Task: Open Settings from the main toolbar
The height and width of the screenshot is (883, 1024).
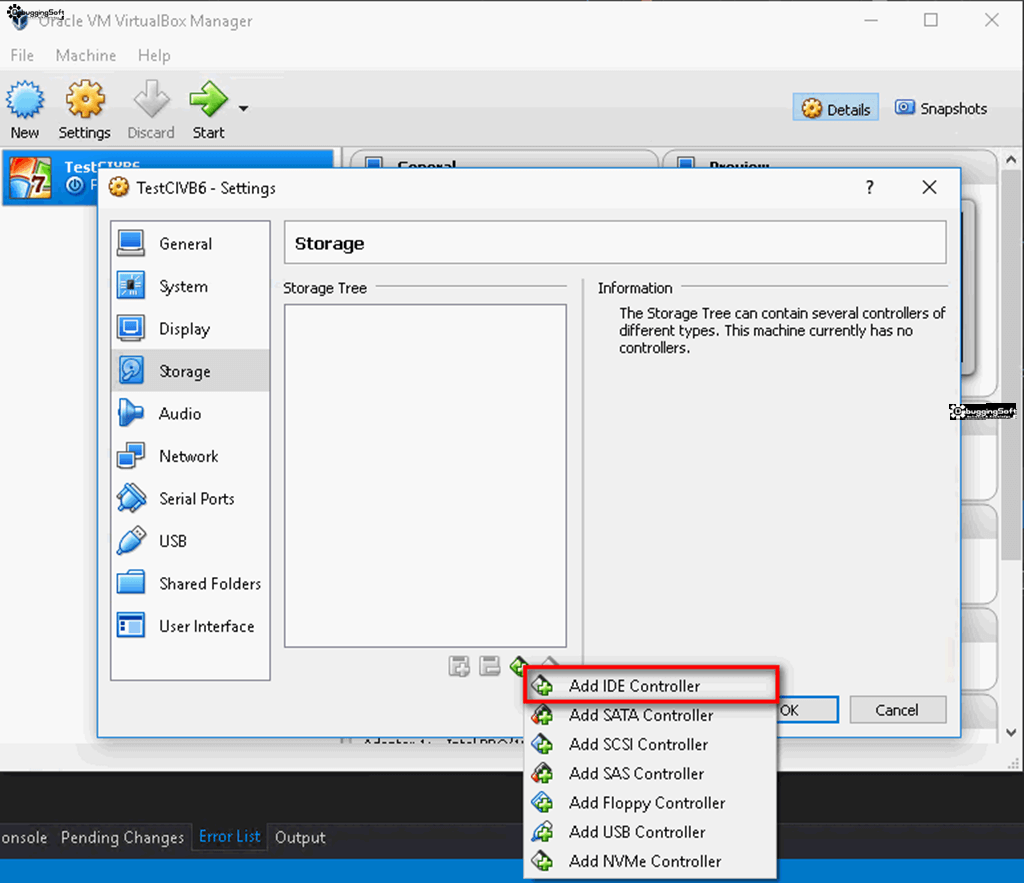Action: 85,110
